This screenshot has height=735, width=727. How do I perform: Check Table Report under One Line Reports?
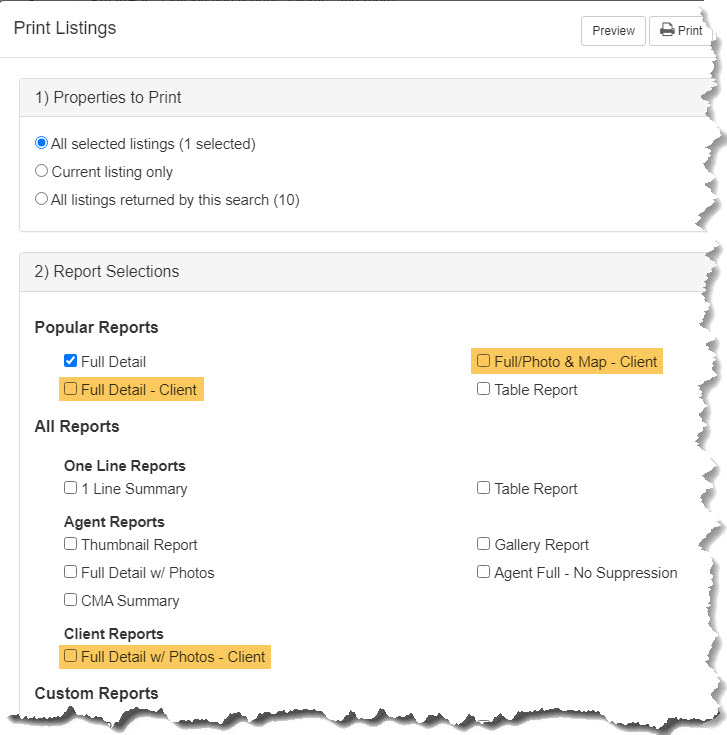[x=483, y=488]
